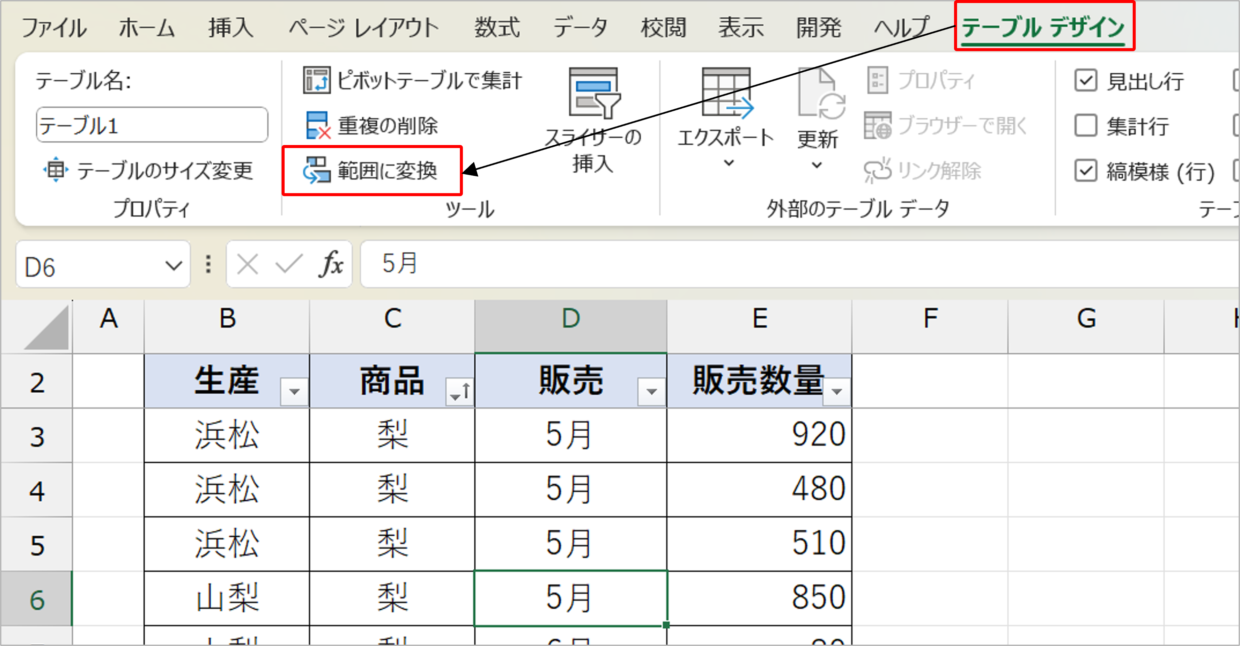Image resolution: width=1240 pixels, height=646 pixels.
Task: Click the Remove Duplicates icon
Action: click(316, 126)
